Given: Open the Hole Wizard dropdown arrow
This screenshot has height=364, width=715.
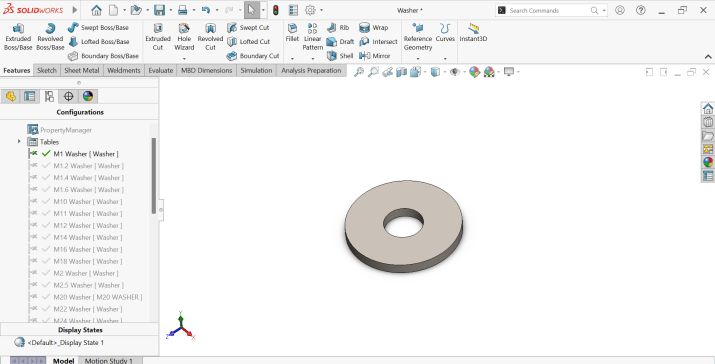Looking at the screenshot, I should 184,59.
